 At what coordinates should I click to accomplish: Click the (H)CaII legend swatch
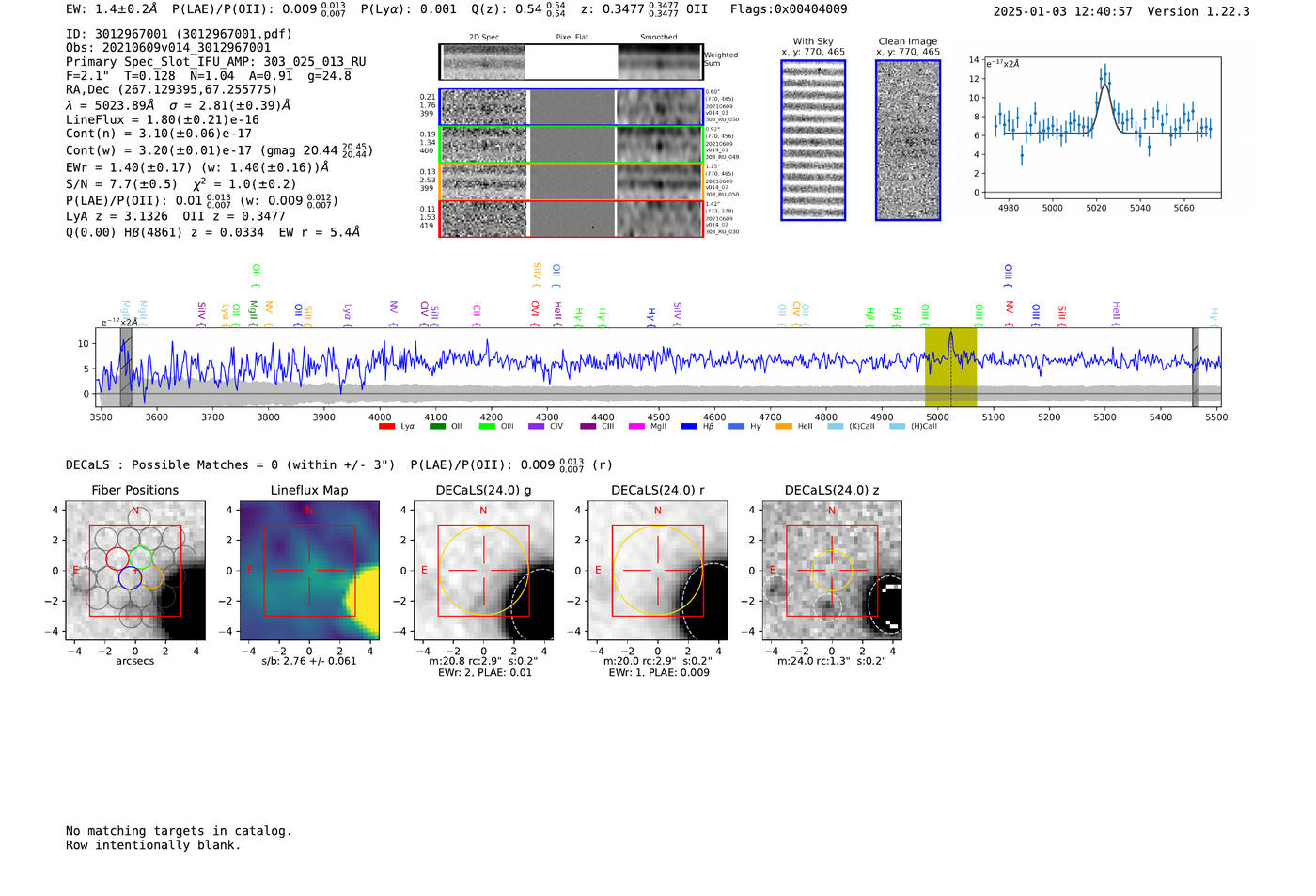[898, 426]
